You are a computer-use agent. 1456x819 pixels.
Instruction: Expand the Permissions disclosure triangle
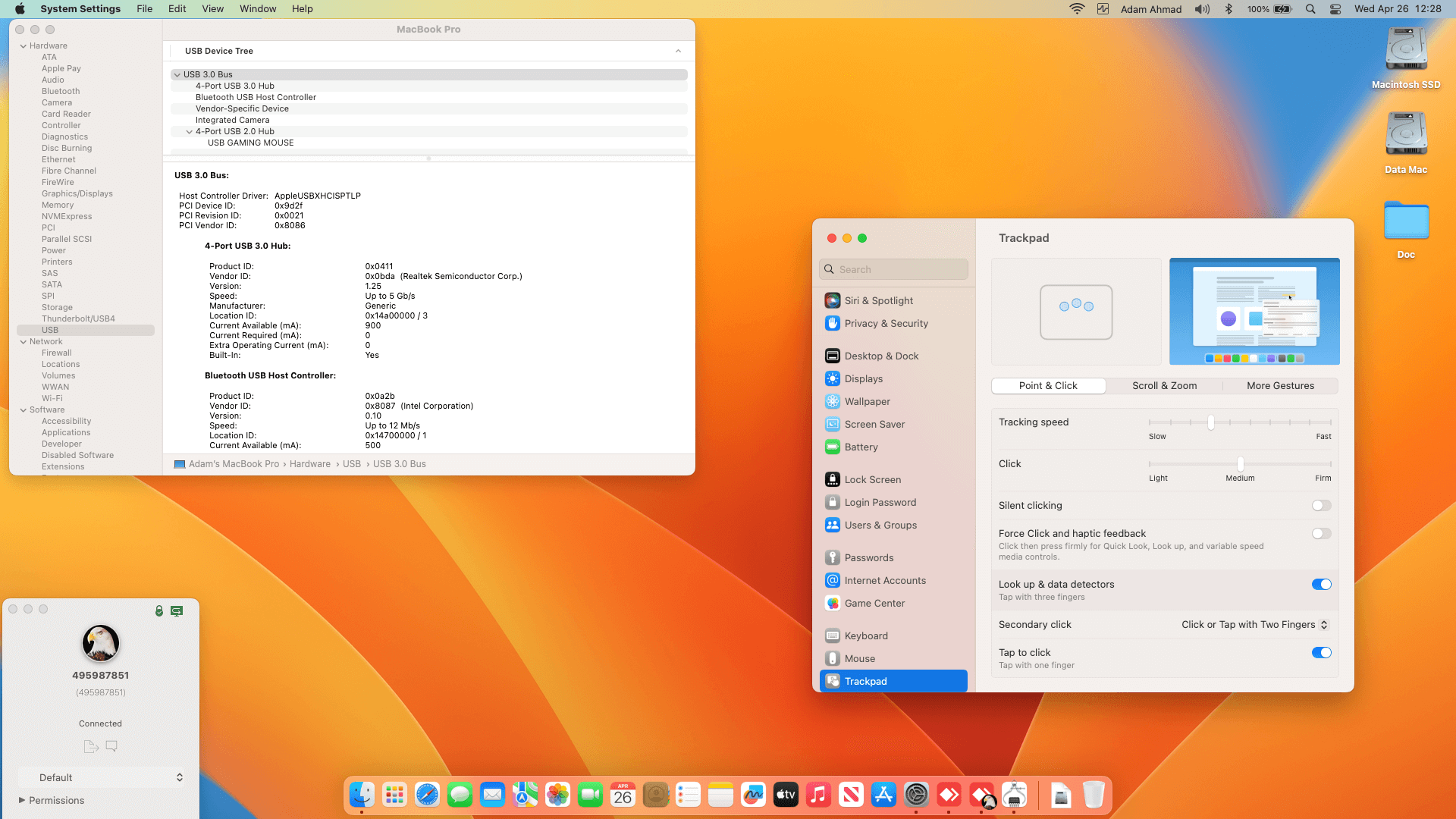[x=22, y=800]
